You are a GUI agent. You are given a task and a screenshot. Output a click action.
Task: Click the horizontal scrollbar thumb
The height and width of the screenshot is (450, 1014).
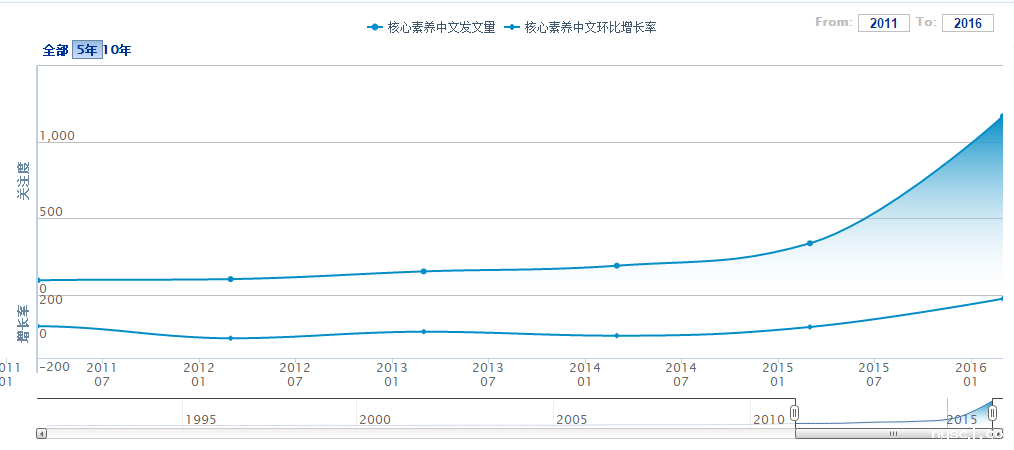[x=894, y=433]
